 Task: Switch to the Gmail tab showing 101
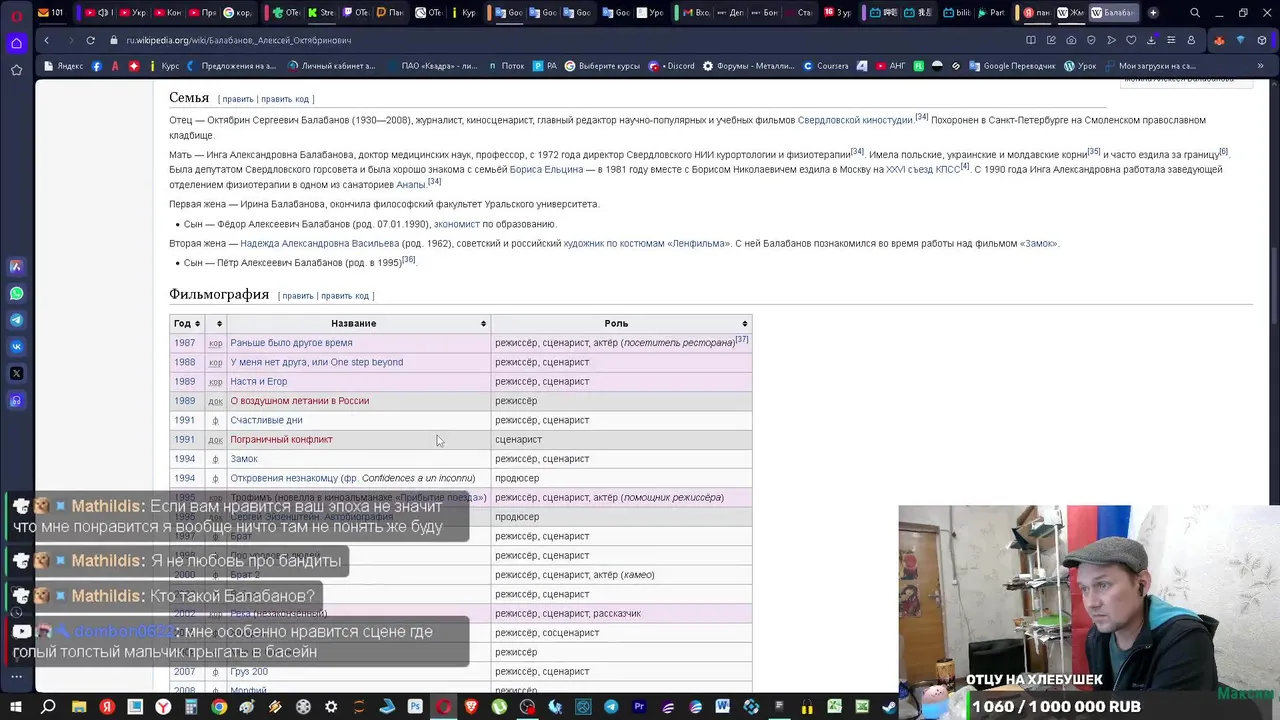coord(51,13)
